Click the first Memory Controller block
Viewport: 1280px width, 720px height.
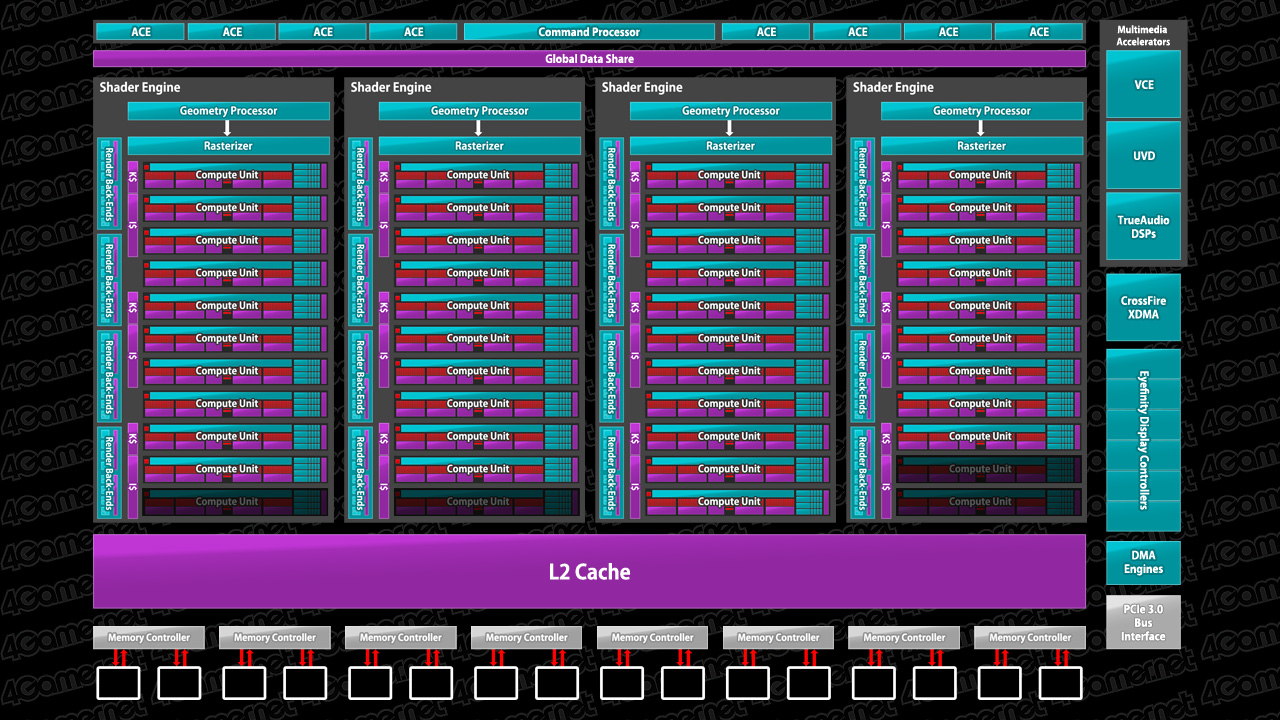point(149,637)
